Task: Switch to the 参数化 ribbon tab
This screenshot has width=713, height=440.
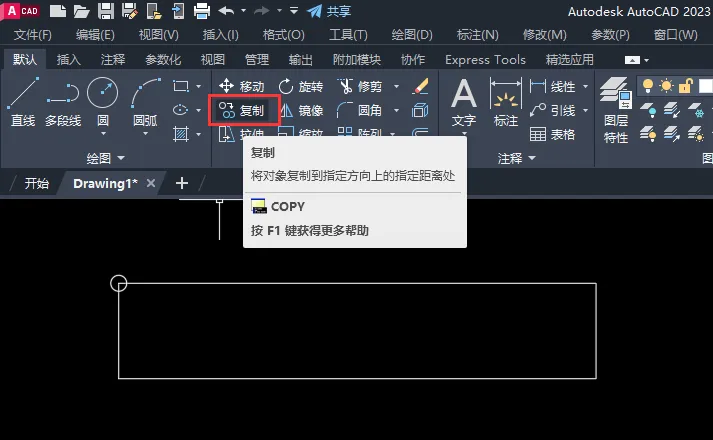Action: click(x=163, y=60)
